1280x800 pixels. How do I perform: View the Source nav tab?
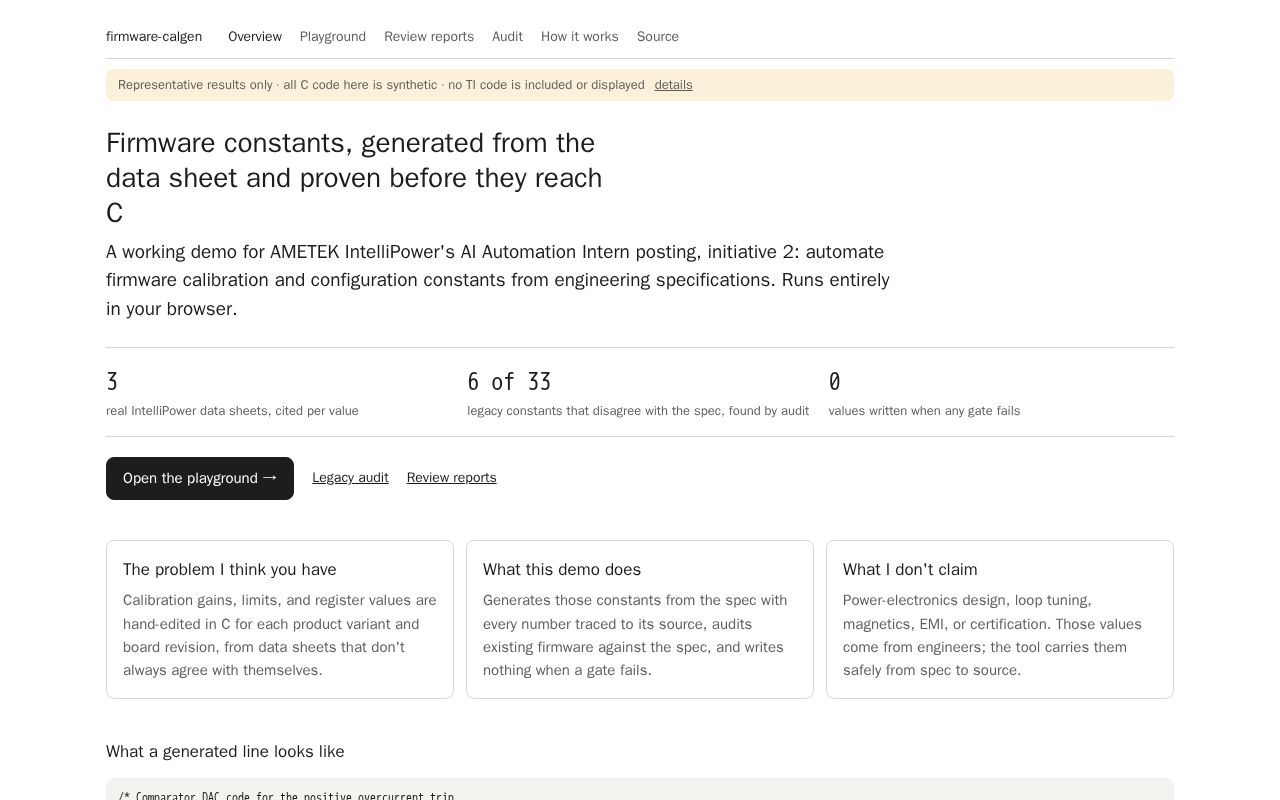pyautogui.click(x=658, y=37)
